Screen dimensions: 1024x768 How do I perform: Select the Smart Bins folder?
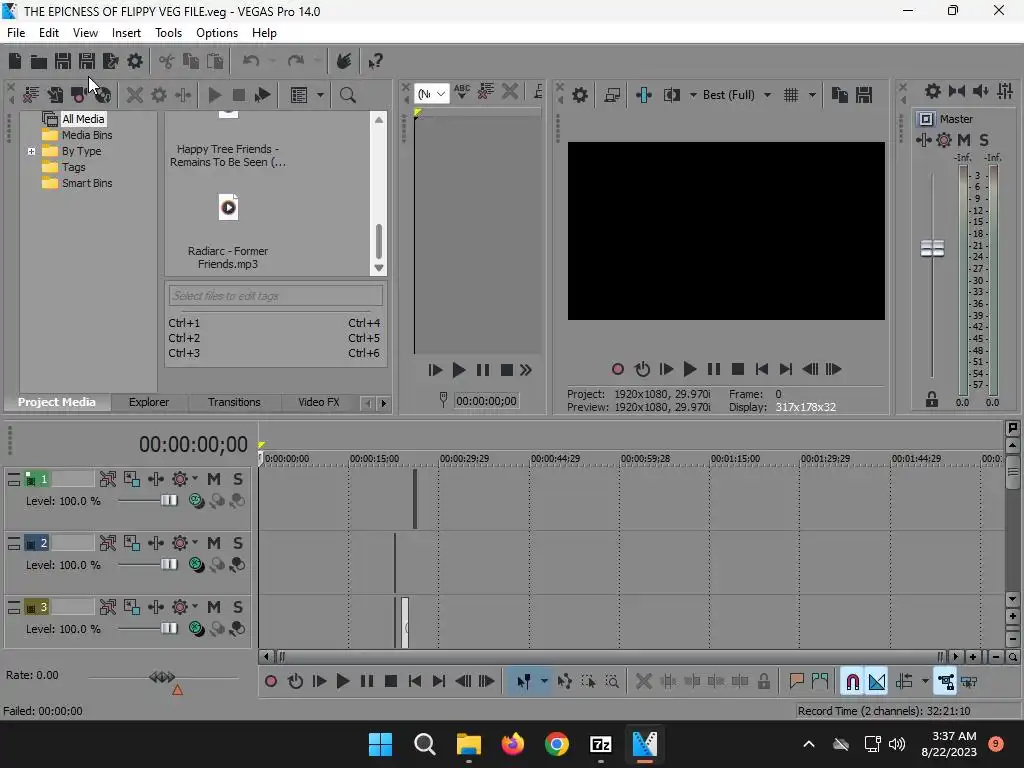[87, 184]
